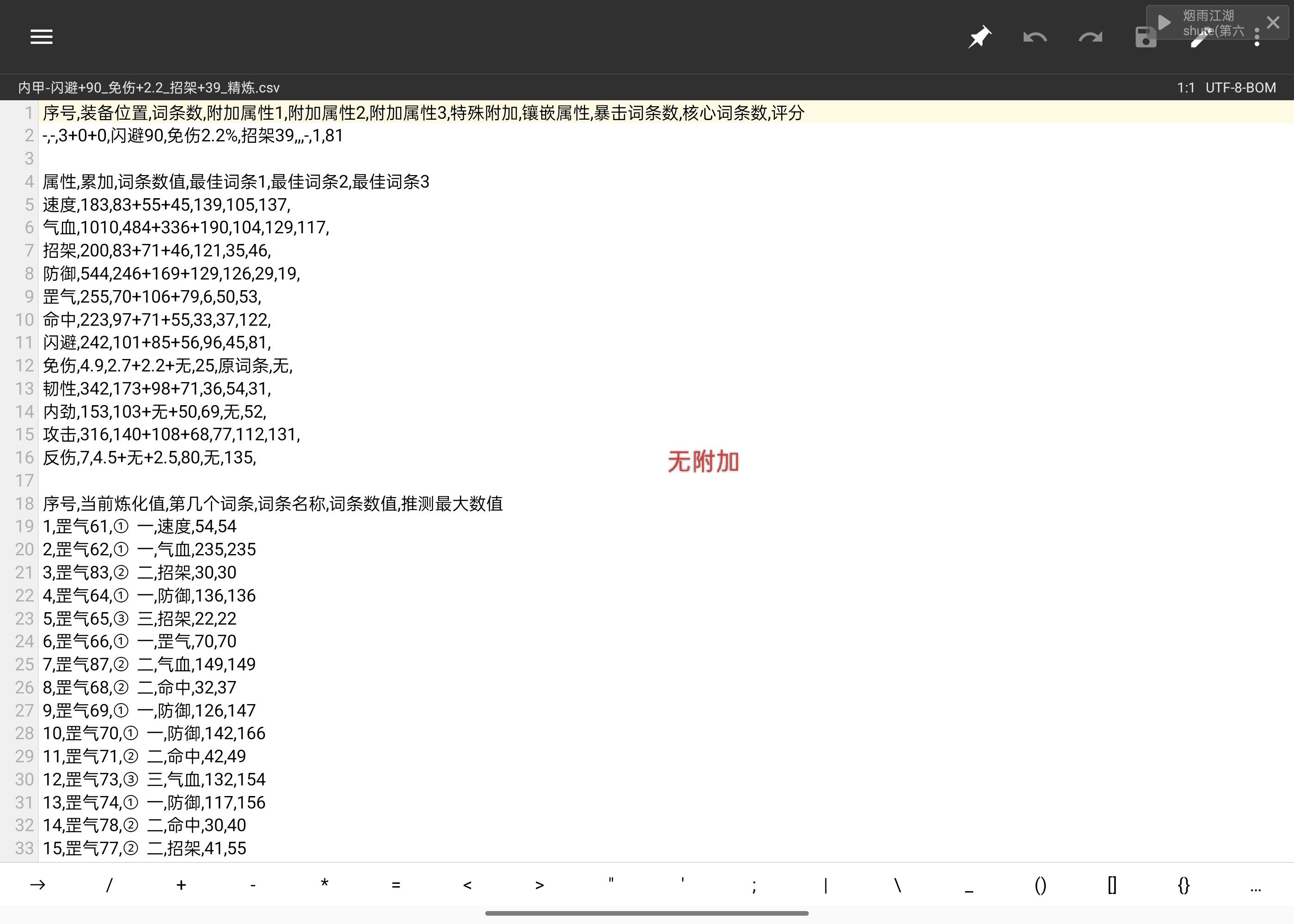1294x924 pixels.
Task: Click the undo arrow icon
Action: pyautogui.click(x=1035, y=37)
